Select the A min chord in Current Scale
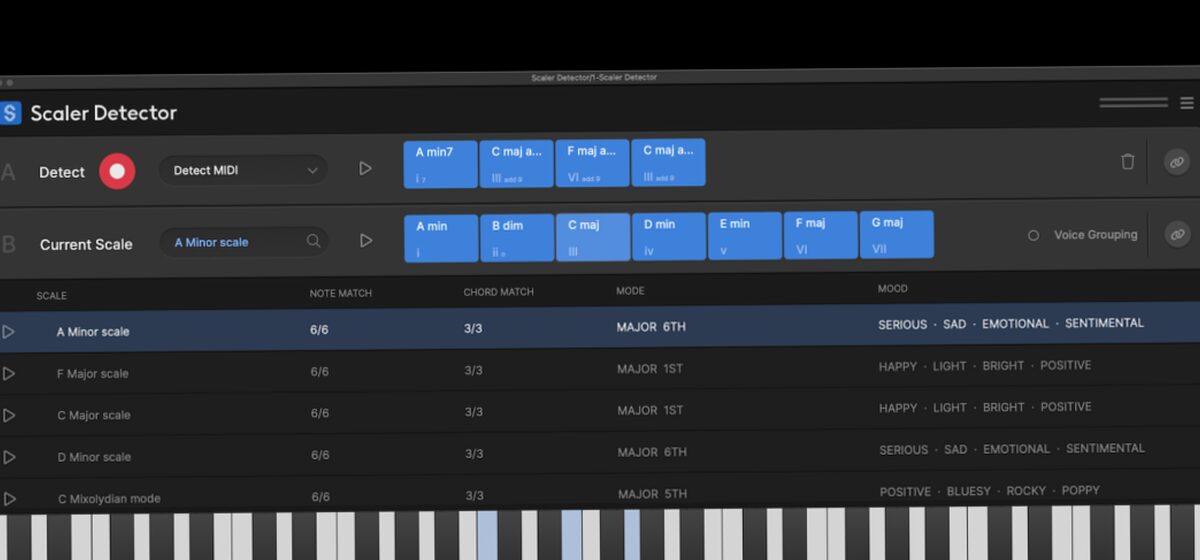Screen dimensions: 1200x560 440,238
